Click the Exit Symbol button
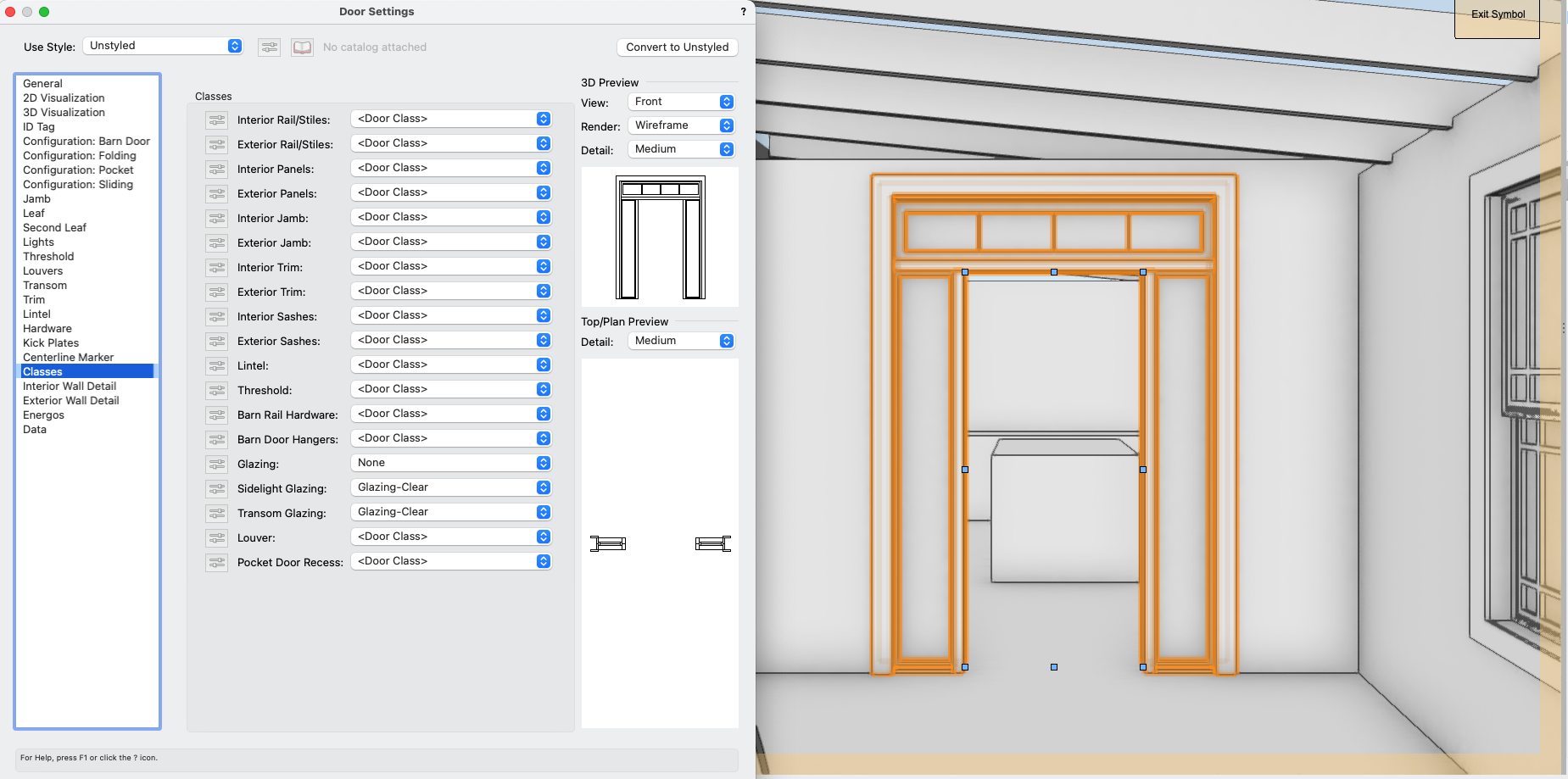Screen dimensions: 1568x779 1497,14
